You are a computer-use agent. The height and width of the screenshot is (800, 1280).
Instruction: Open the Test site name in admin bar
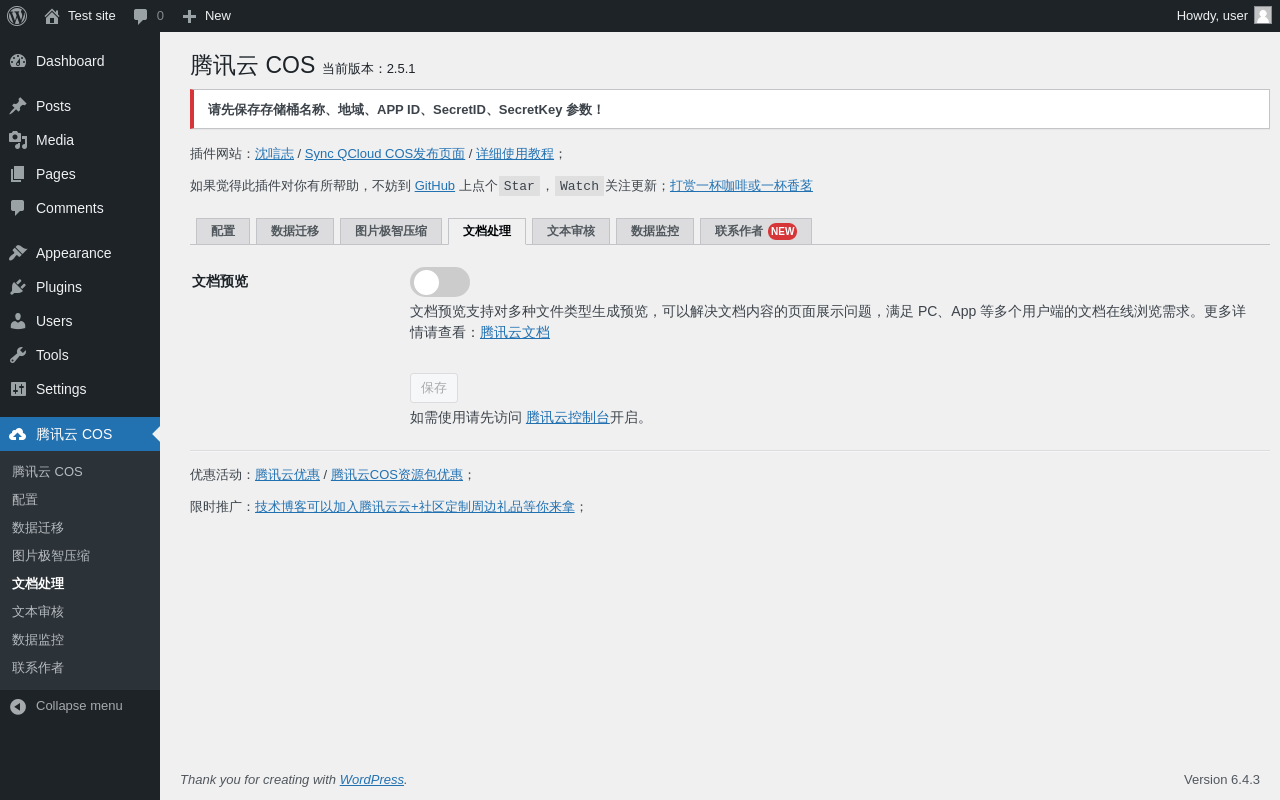pos(92,16)
